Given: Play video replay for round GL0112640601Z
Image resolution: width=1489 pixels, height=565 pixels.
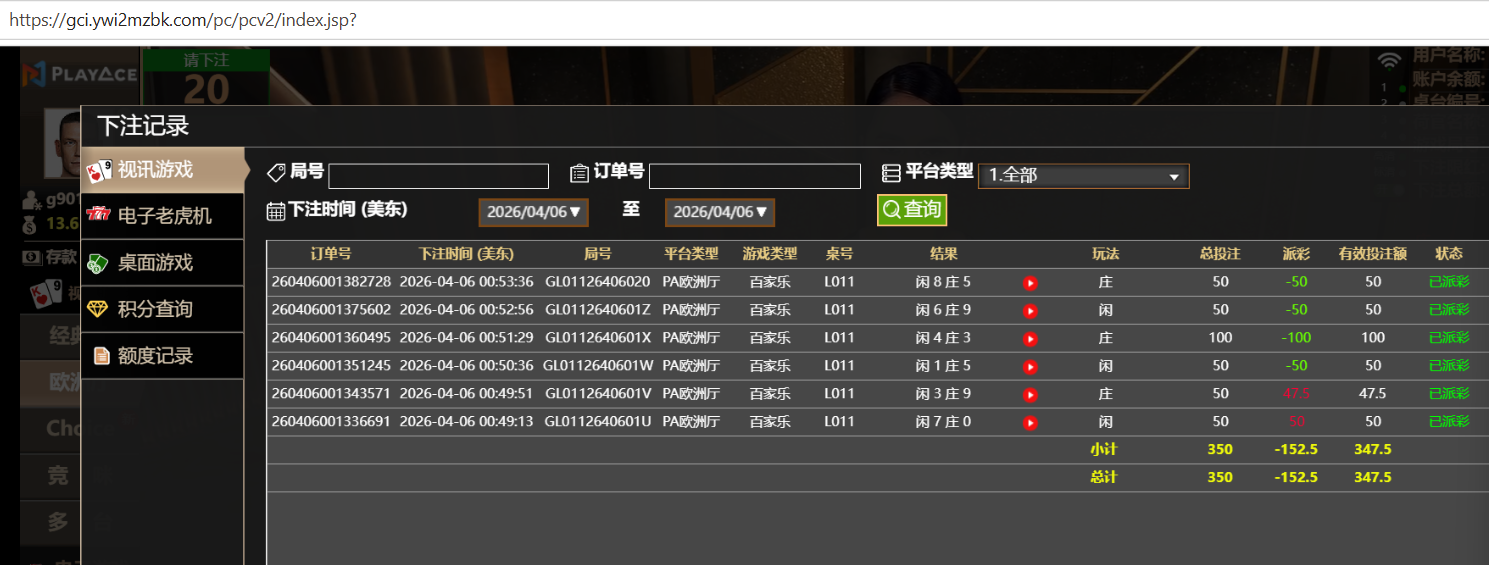Looking at the screenshot, I should (1030, 311).
